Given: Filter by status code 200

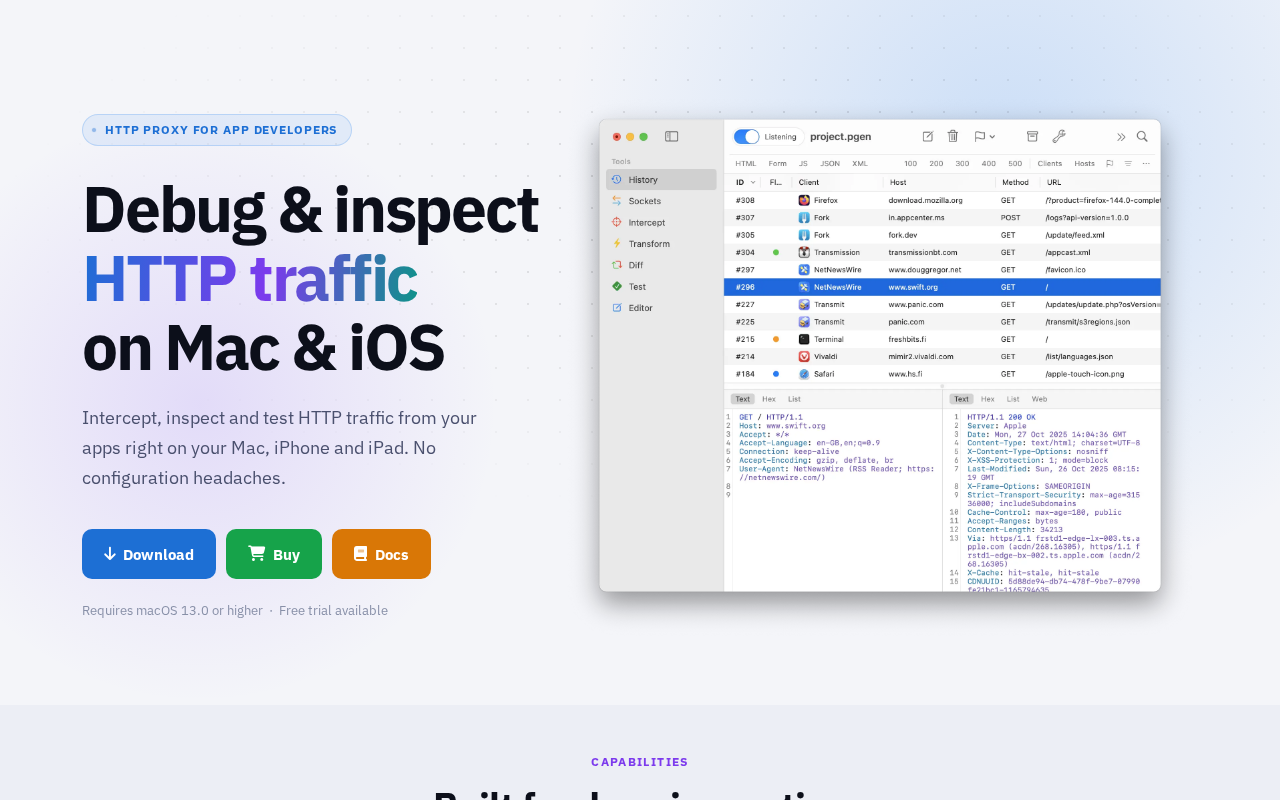Looking at the screenshot, I should [x=936, y=164].
